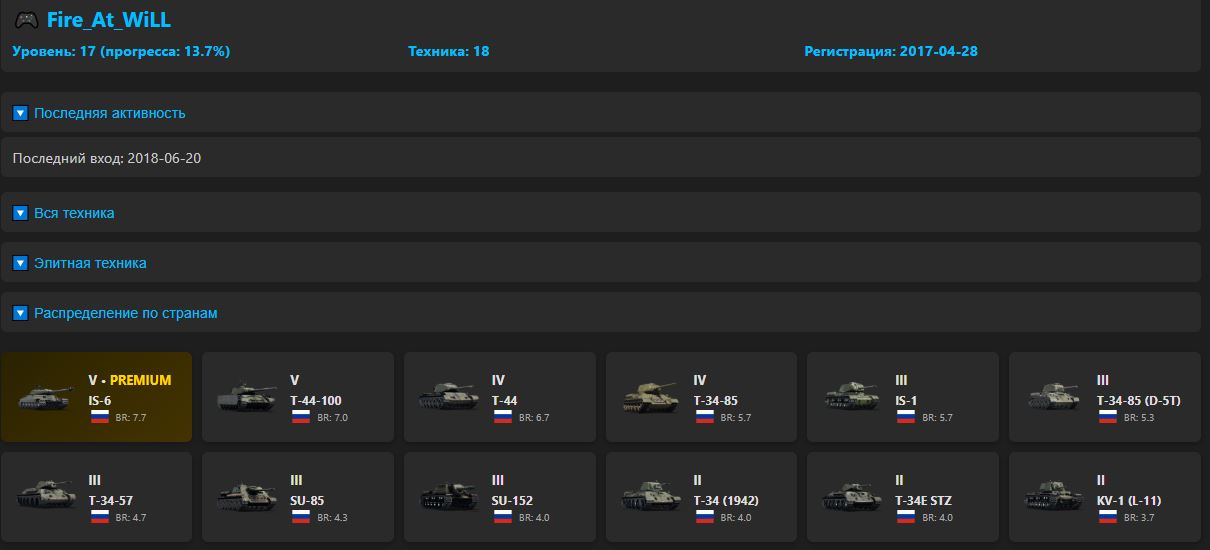Click the T-44-100 tank image
This screenshot has height=550, width=1210.
click(x=247, y=397)
